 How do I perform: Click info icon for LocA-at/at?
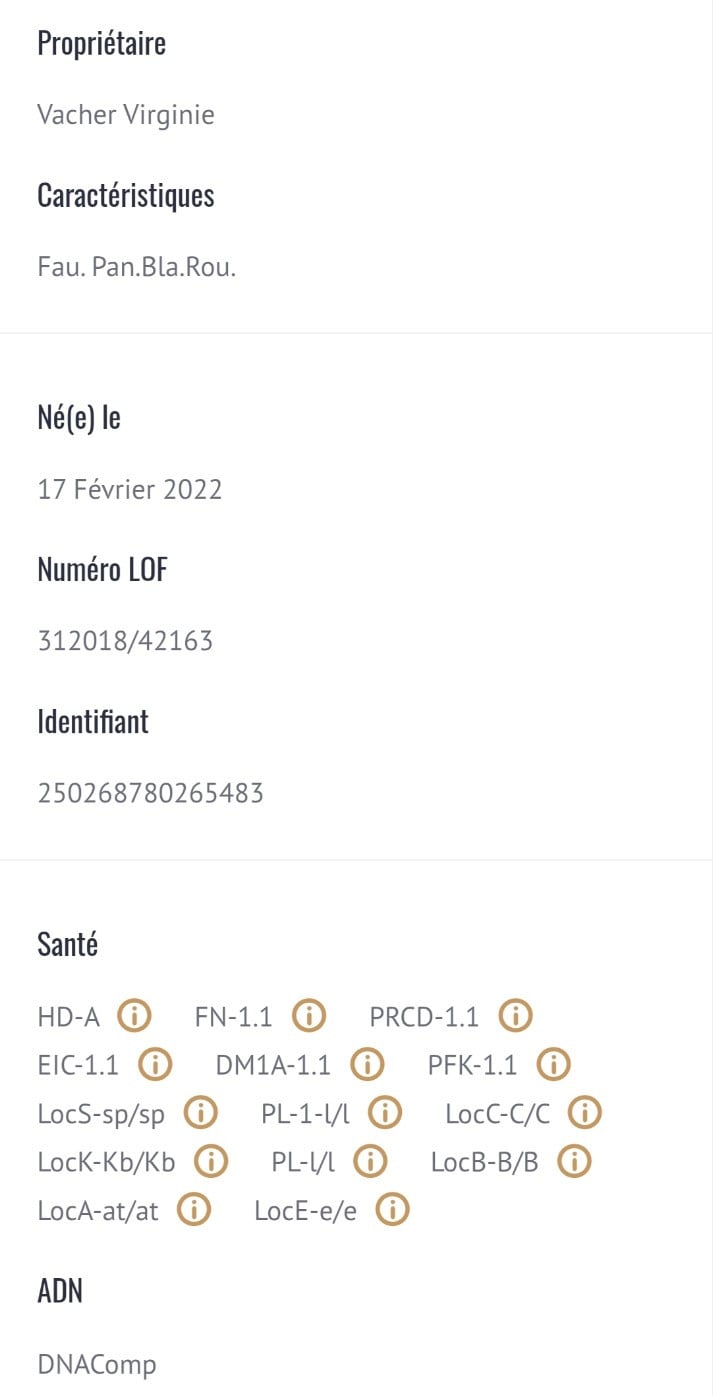pyautogui.click(x=194, y=1211)
